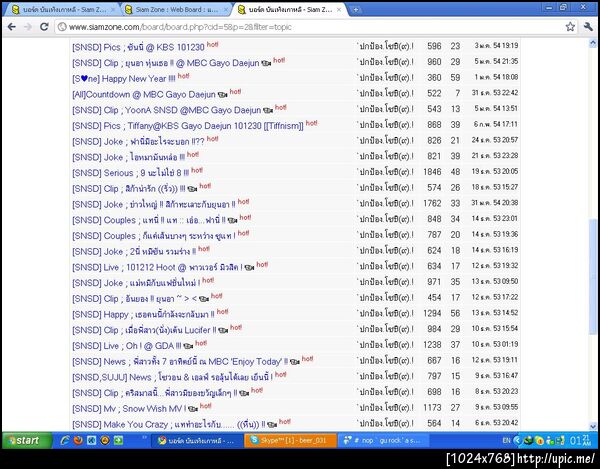Viewport: 600px width, 469px height.
Task: Select the active third Siam Zone tab
Action: pyautogui.click(x=287, y=10)
